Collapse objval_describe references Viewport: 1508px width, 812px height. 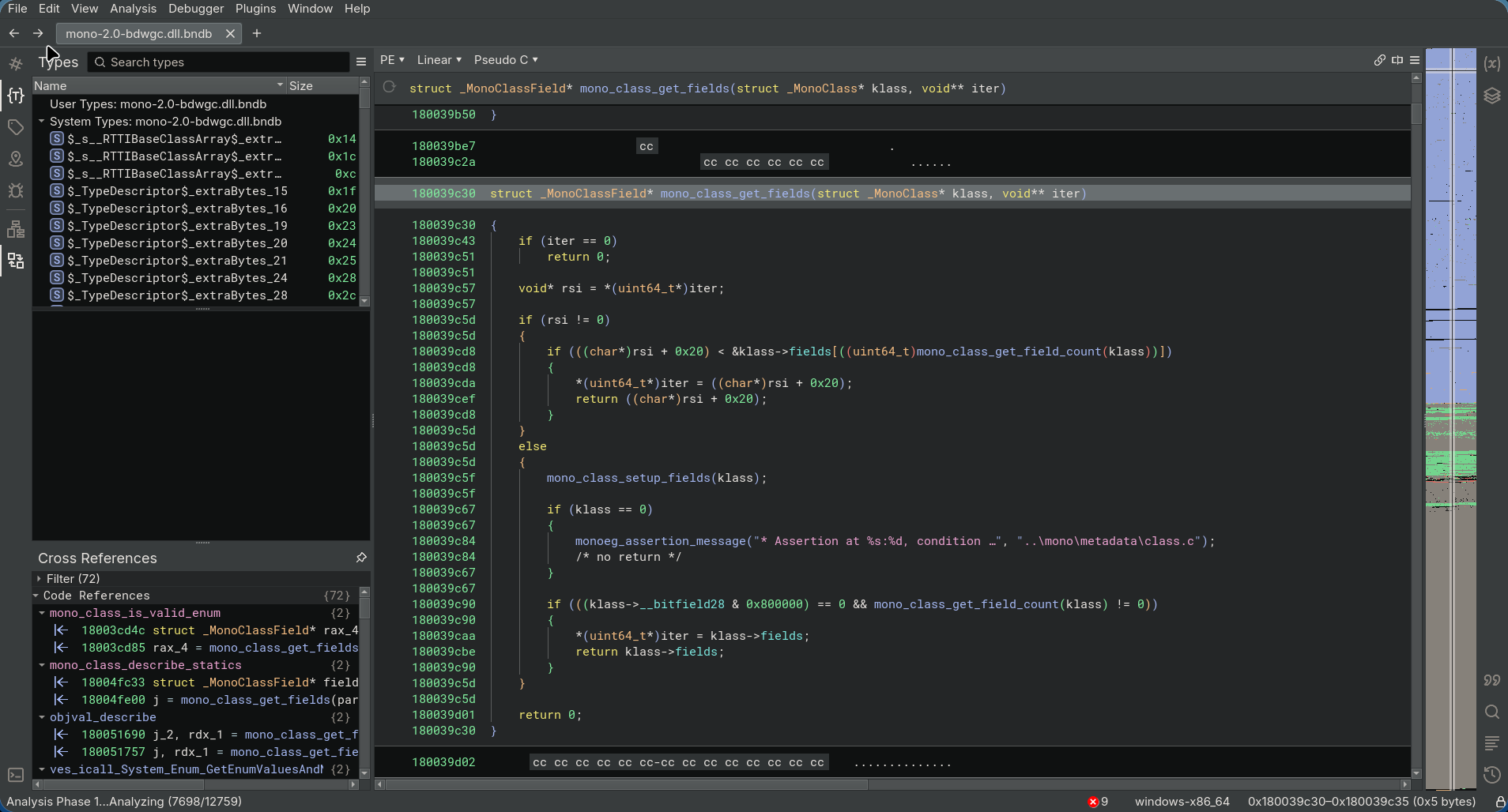[42, 717]
